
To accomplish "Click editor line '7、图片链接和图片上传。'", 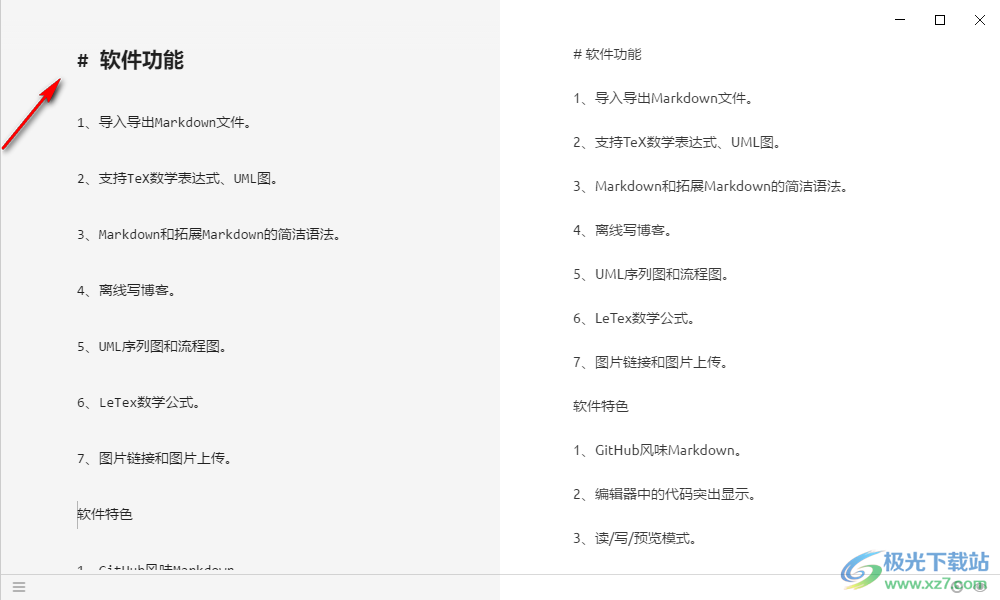I will (155, 458).
